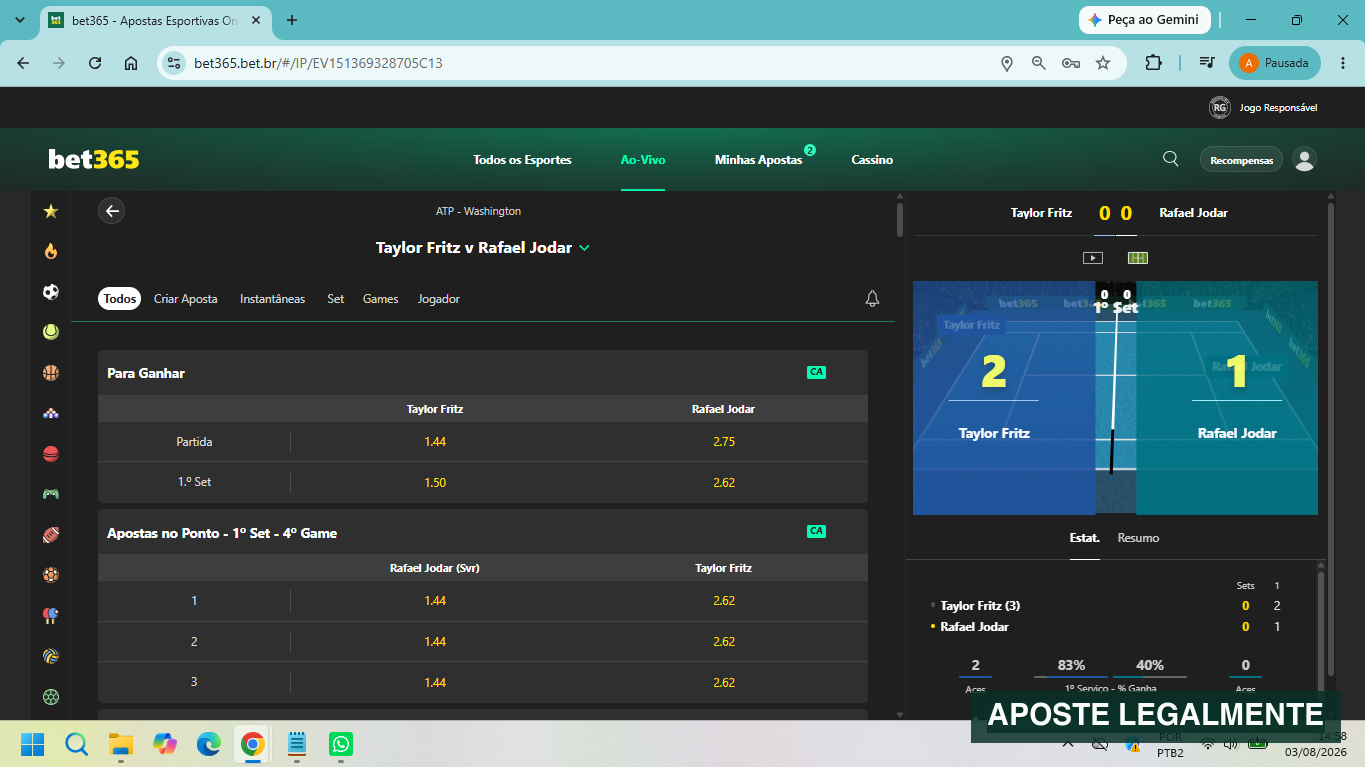Open the Favorites star in sports sidebar
The height and width of the screenshot is (767, 1365).
click(x=51, y=211)
